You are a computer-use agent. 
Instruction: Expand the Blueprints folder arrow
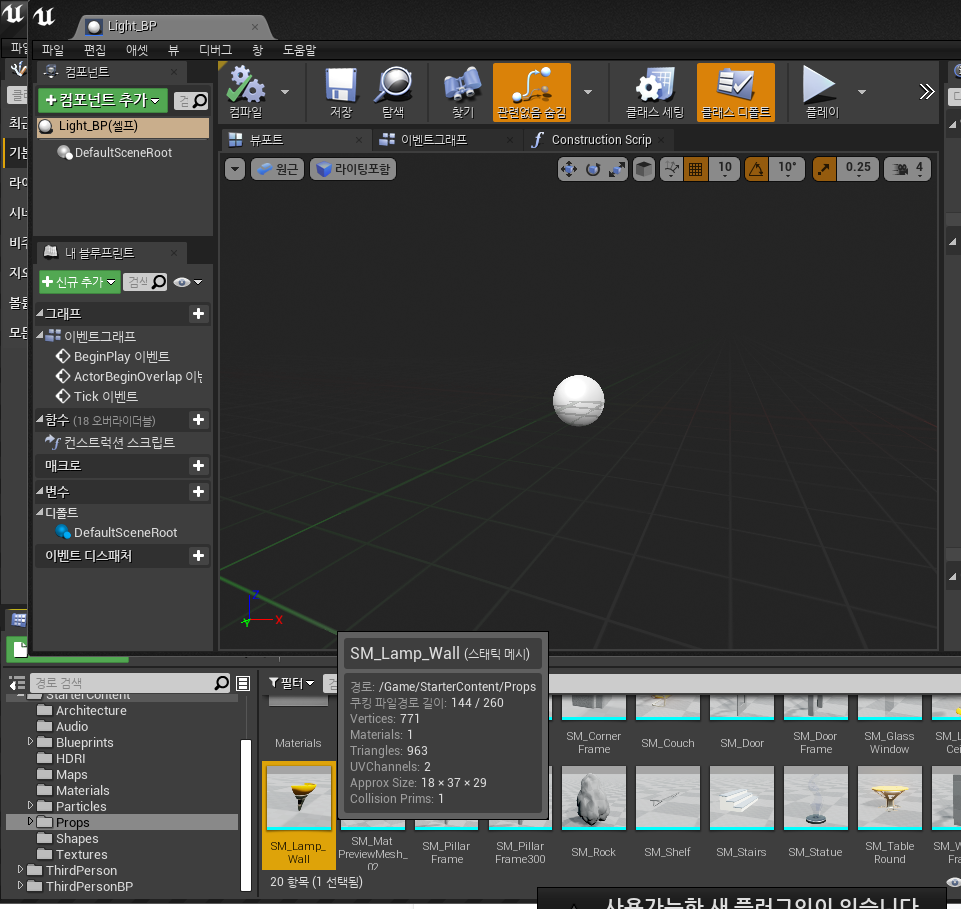click(30, 742)
